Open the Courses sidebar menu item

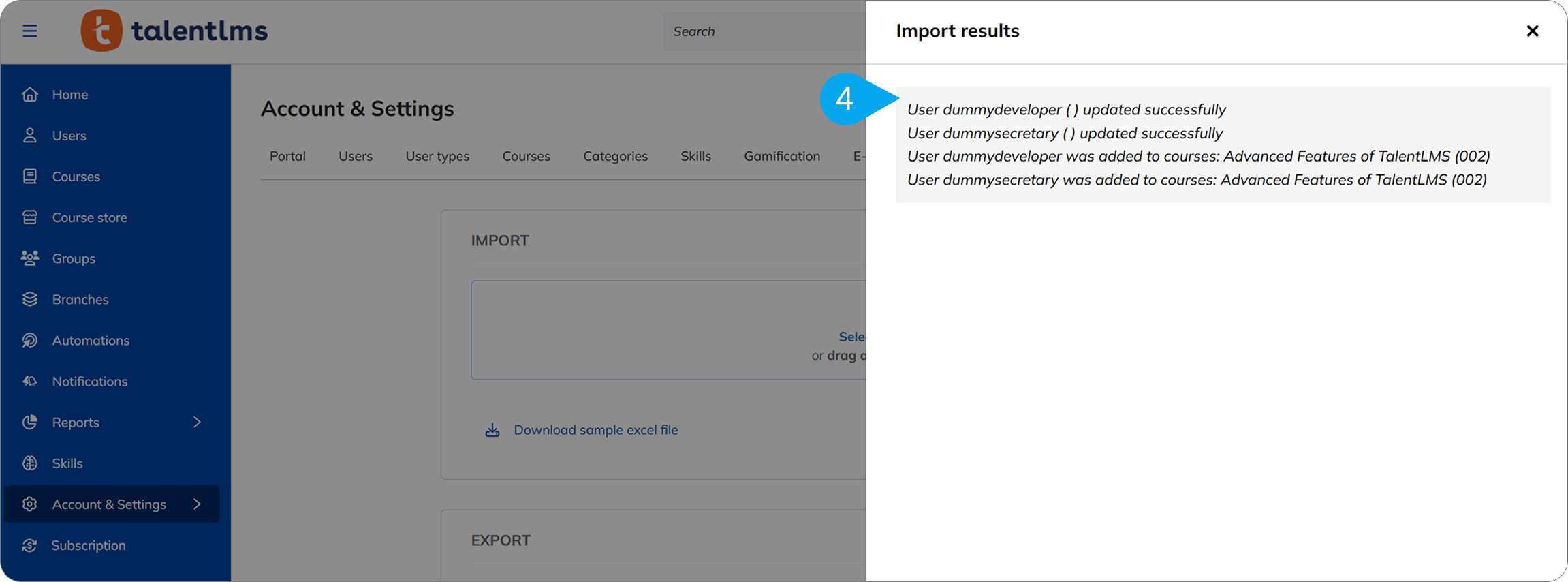76,177
